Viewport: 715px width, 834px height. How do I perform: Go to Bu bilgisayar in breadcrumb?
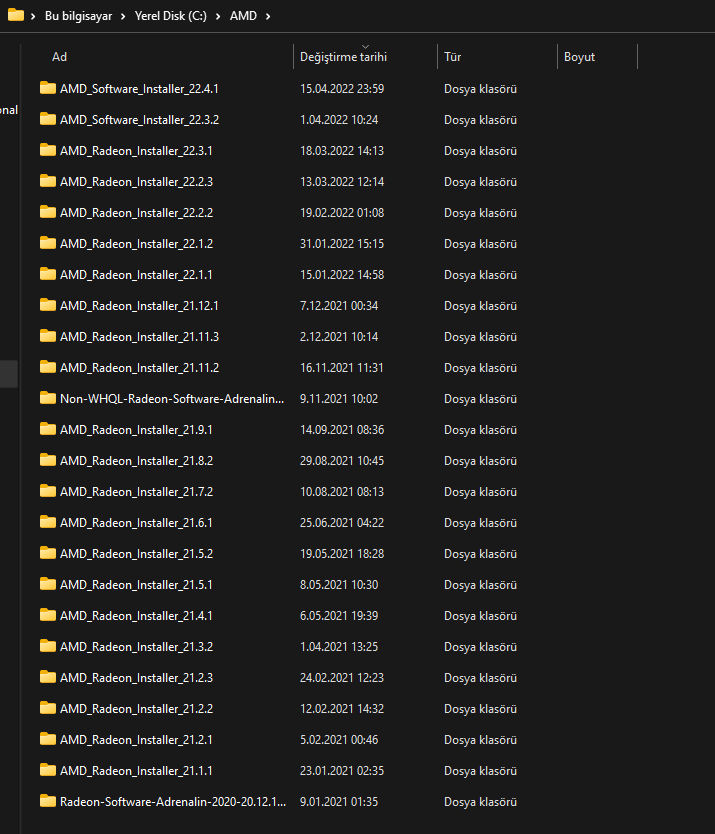79,16
